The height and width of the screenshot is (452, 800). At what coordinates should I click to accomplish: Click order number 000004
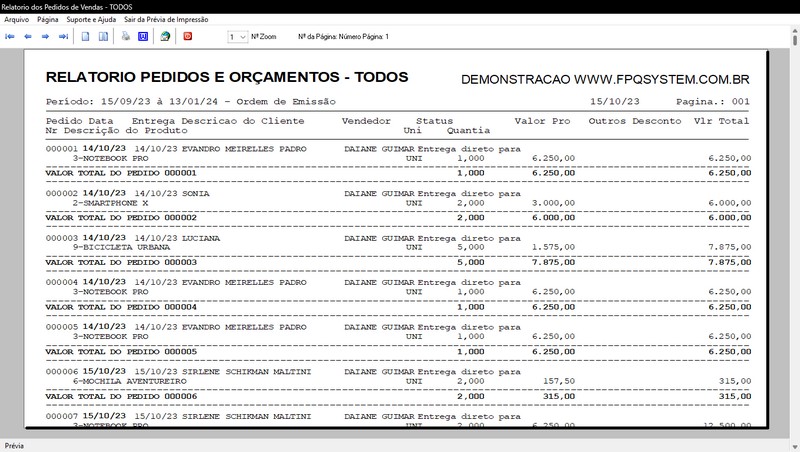coord(62,282)
